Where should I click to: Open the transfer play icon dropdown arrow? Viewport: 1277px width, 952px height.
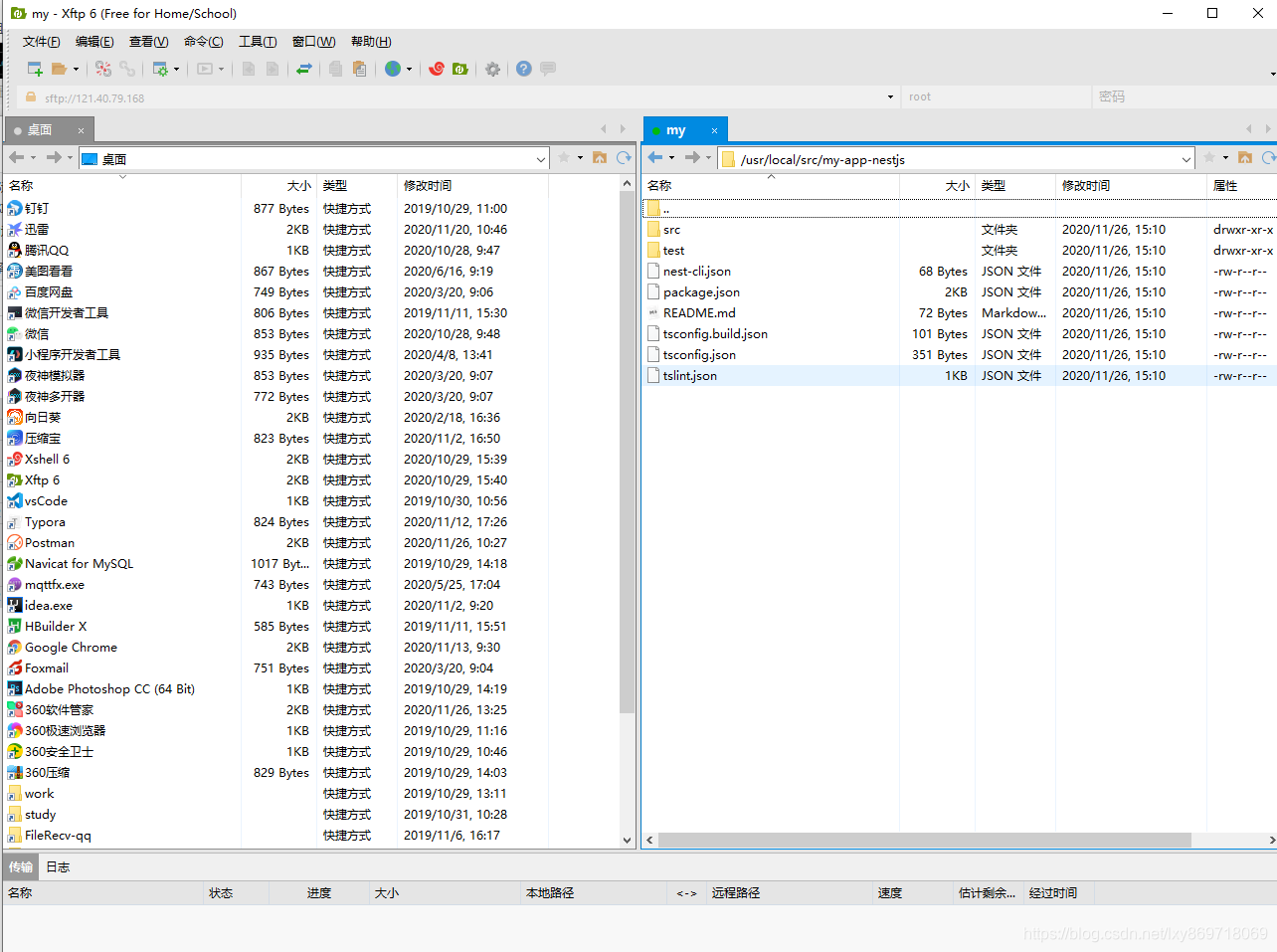click(221, 69)
